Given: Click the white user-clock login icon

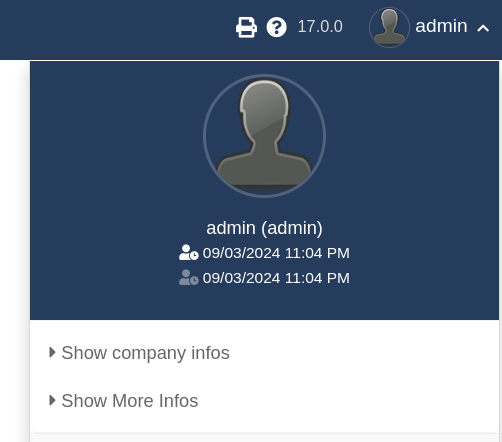Looking at the screenshot, I should tap(189, 253).
